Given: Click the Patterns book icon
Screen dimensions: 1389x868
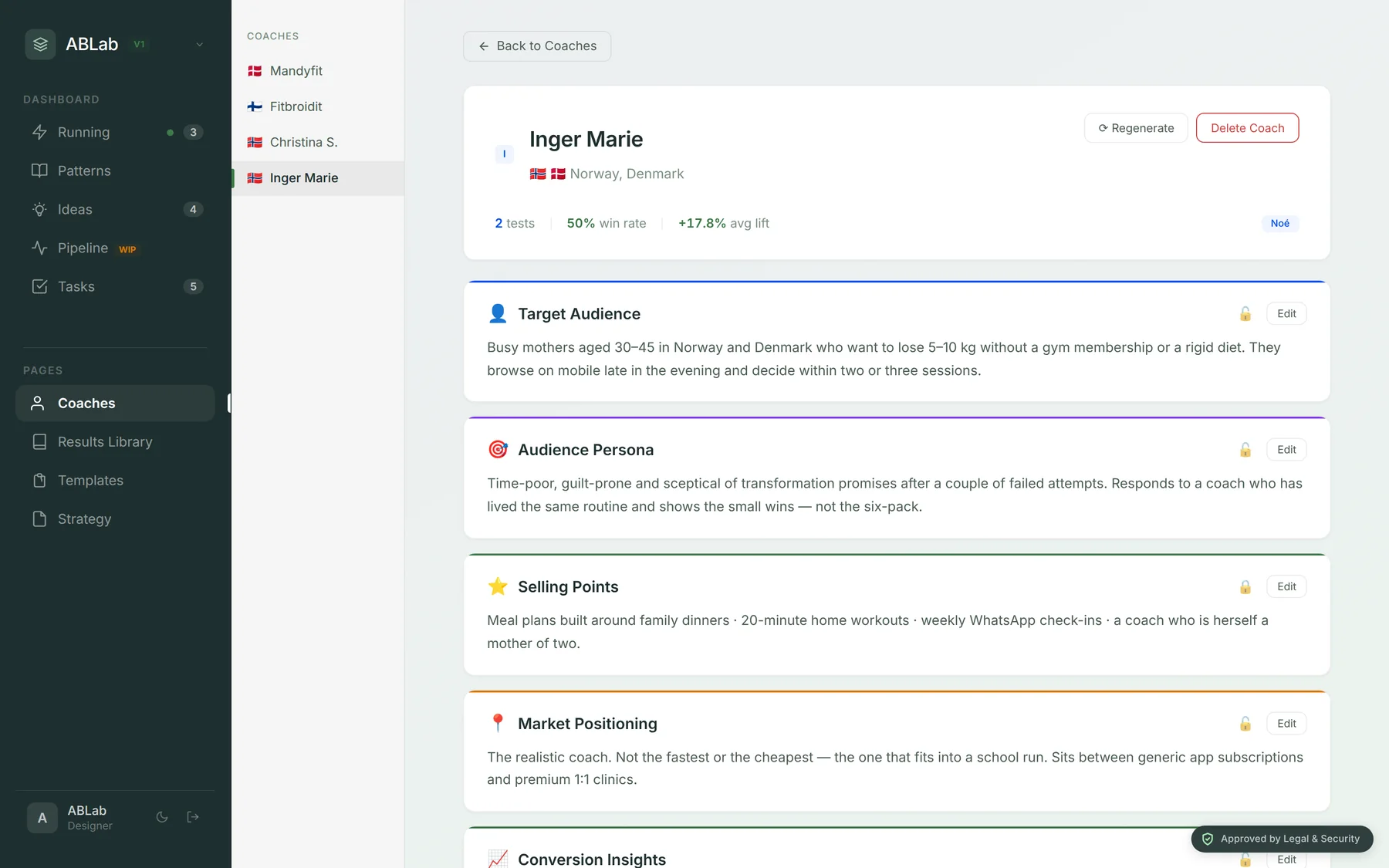Looking at the screenshot, I should click(x=39, y=171).
